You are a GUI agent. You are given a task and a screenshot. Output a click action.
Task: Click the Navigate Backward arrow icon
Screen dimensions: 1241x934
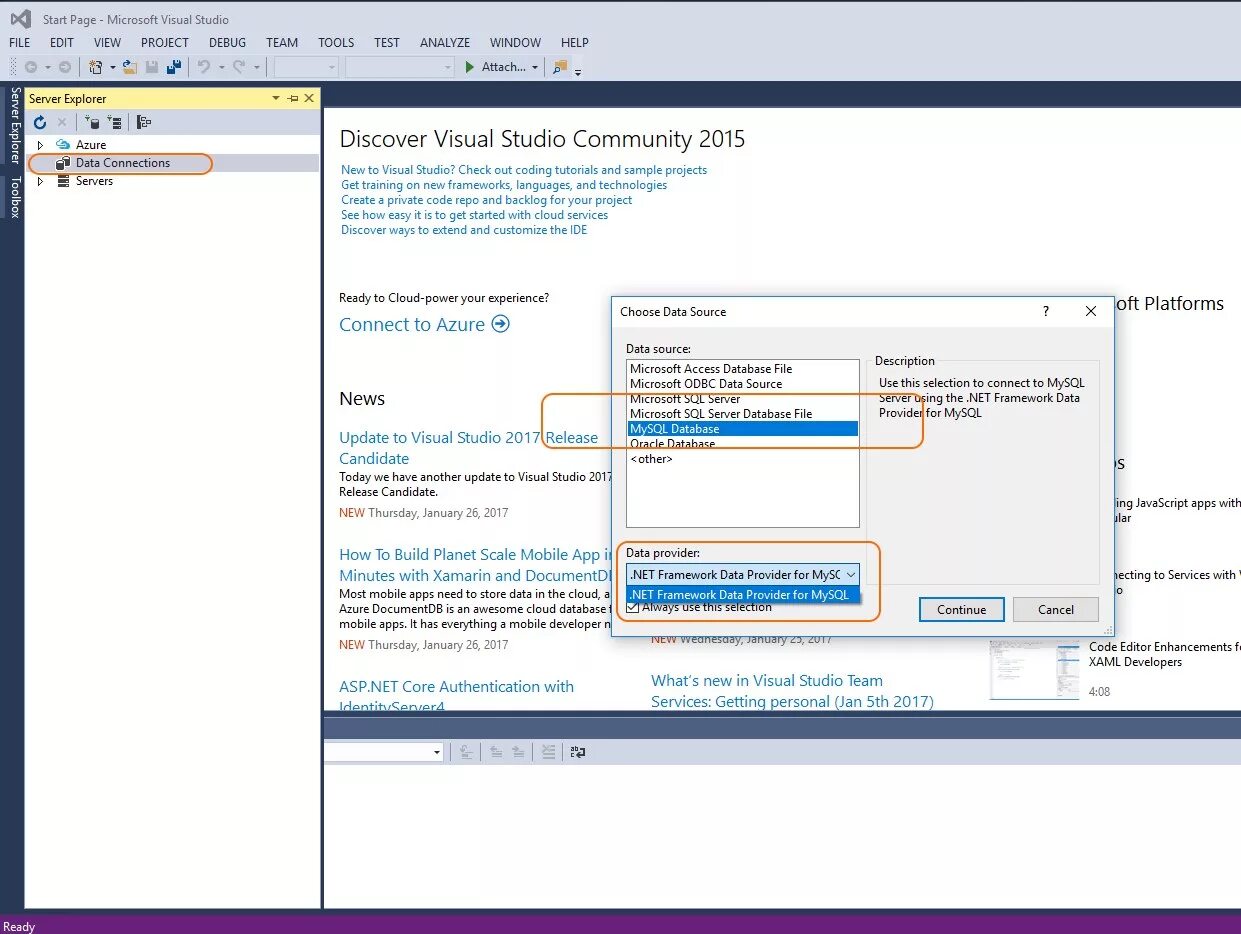pos(31,67)
